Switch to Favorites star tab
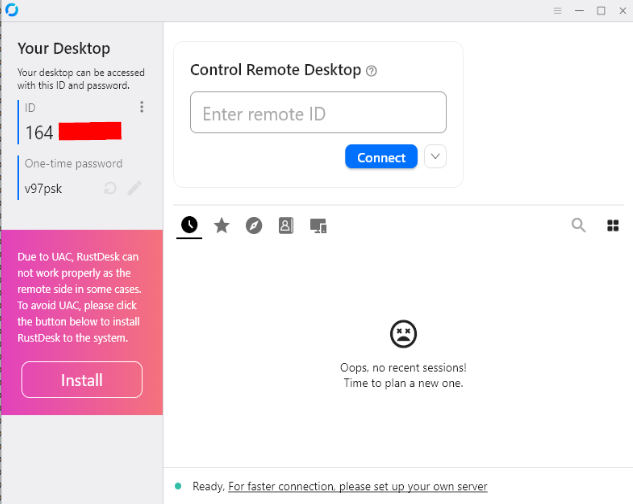This screenshot has height=504, width=633. click(222, 225)
